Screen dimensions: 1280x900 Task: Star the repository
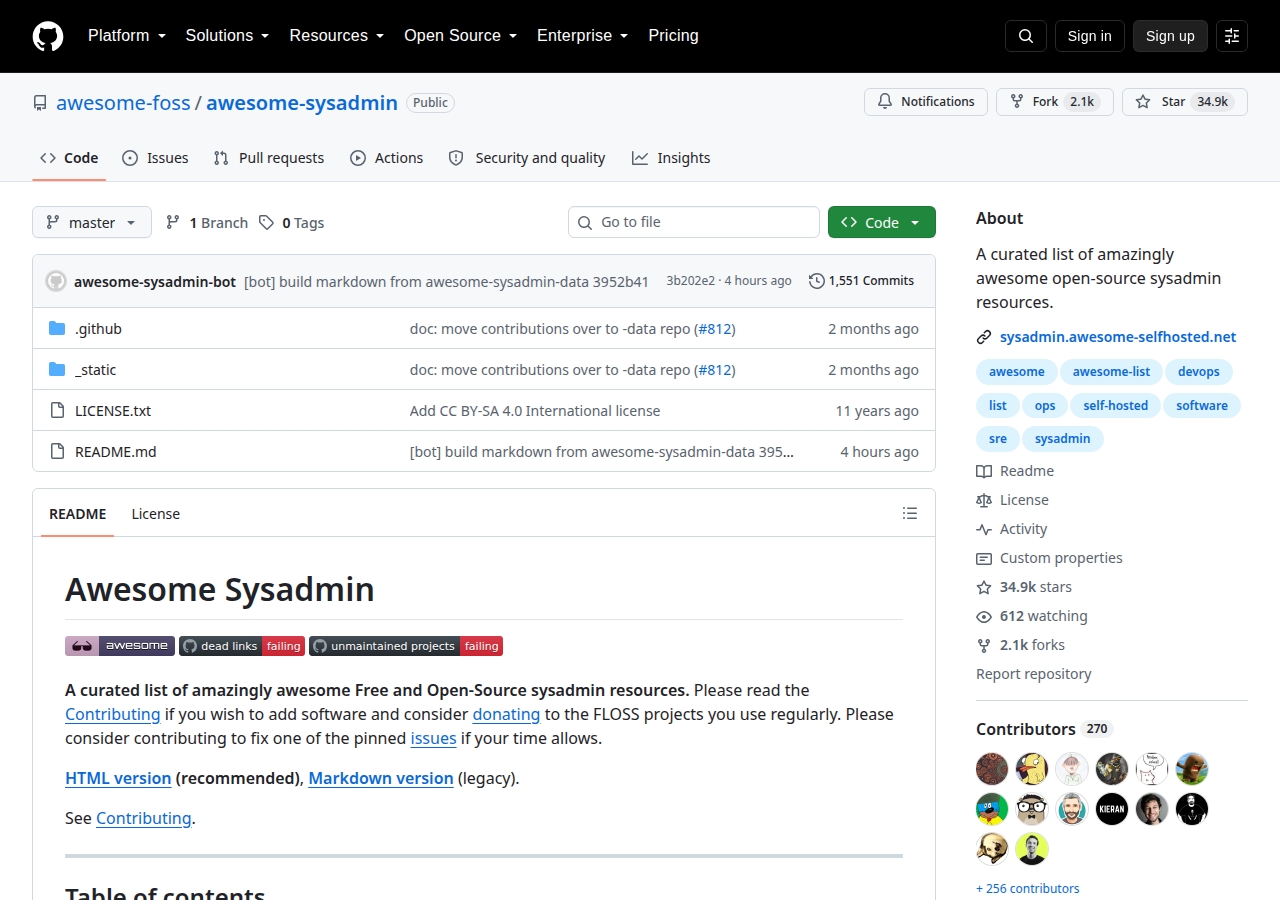1185,102
